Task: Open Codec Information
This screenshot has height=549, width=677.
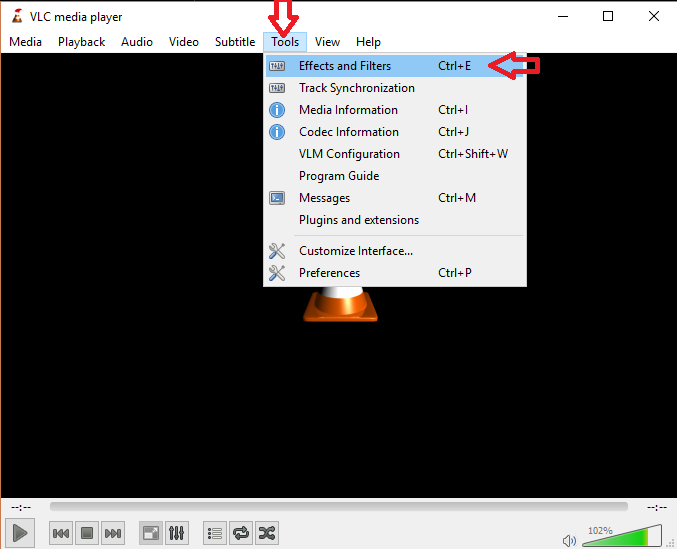Action: (x=395, y=132)
